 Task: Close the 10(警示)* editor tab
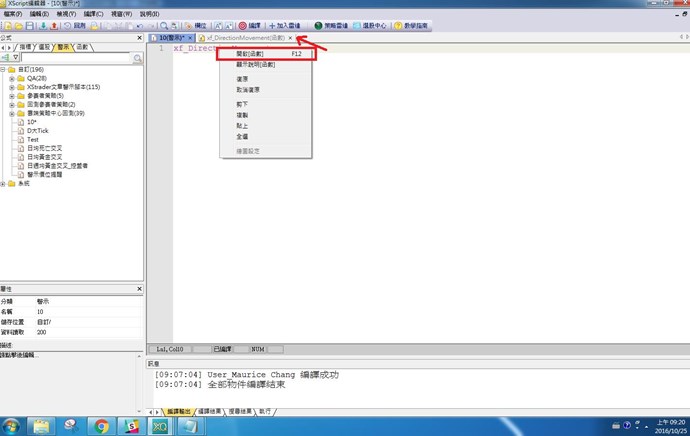pyautogui.click(x=190, y=38)
